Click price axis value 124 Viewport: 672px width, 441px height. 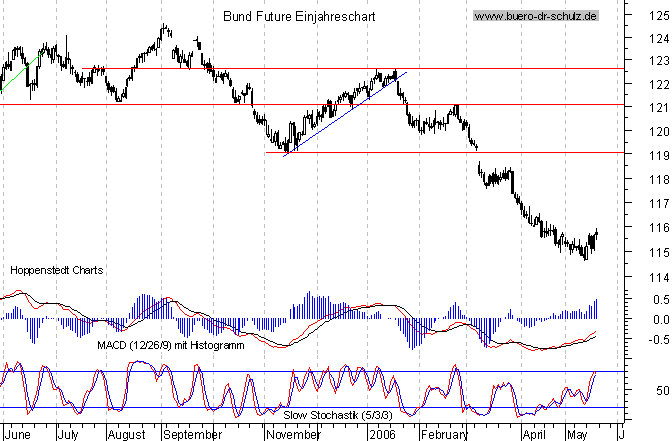point(659,39)
